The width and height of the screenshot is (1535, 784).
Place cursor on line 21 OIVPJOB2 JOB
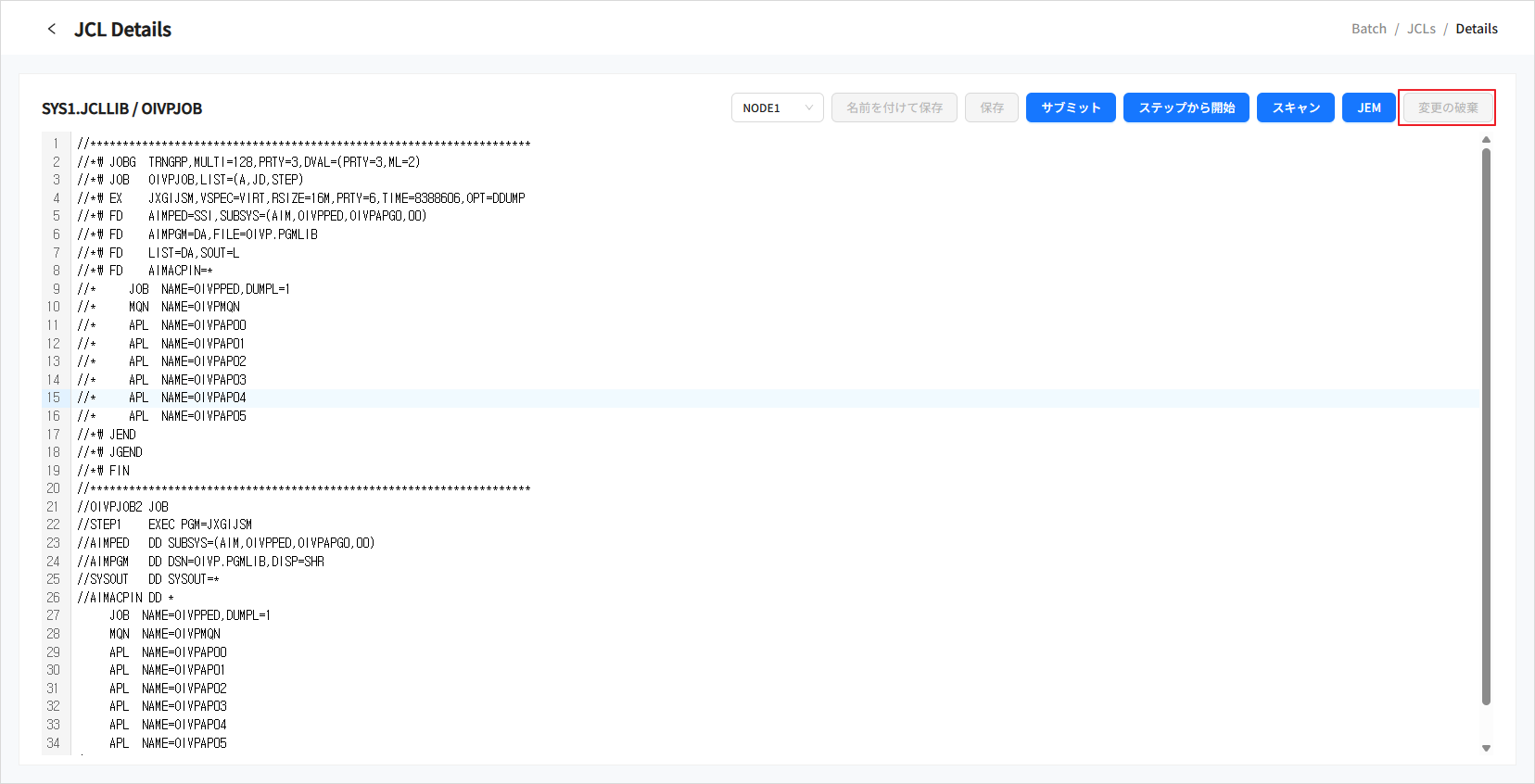click(x=123, y=507)
